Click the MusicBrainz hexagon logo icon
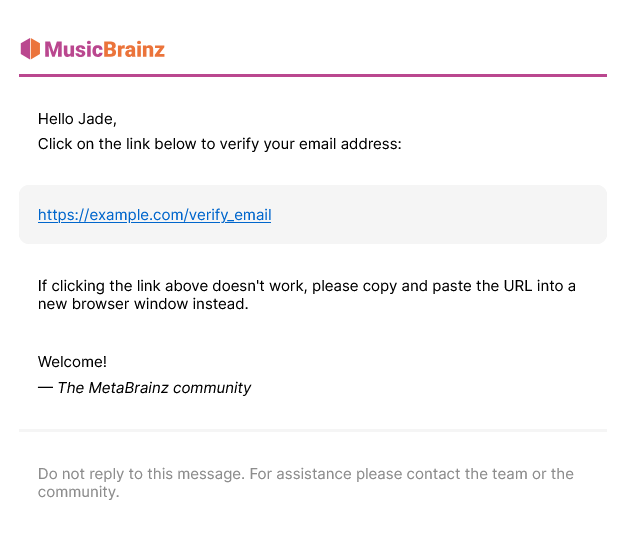625x545 pixels. pyautogui.click(x=30, y=49)
